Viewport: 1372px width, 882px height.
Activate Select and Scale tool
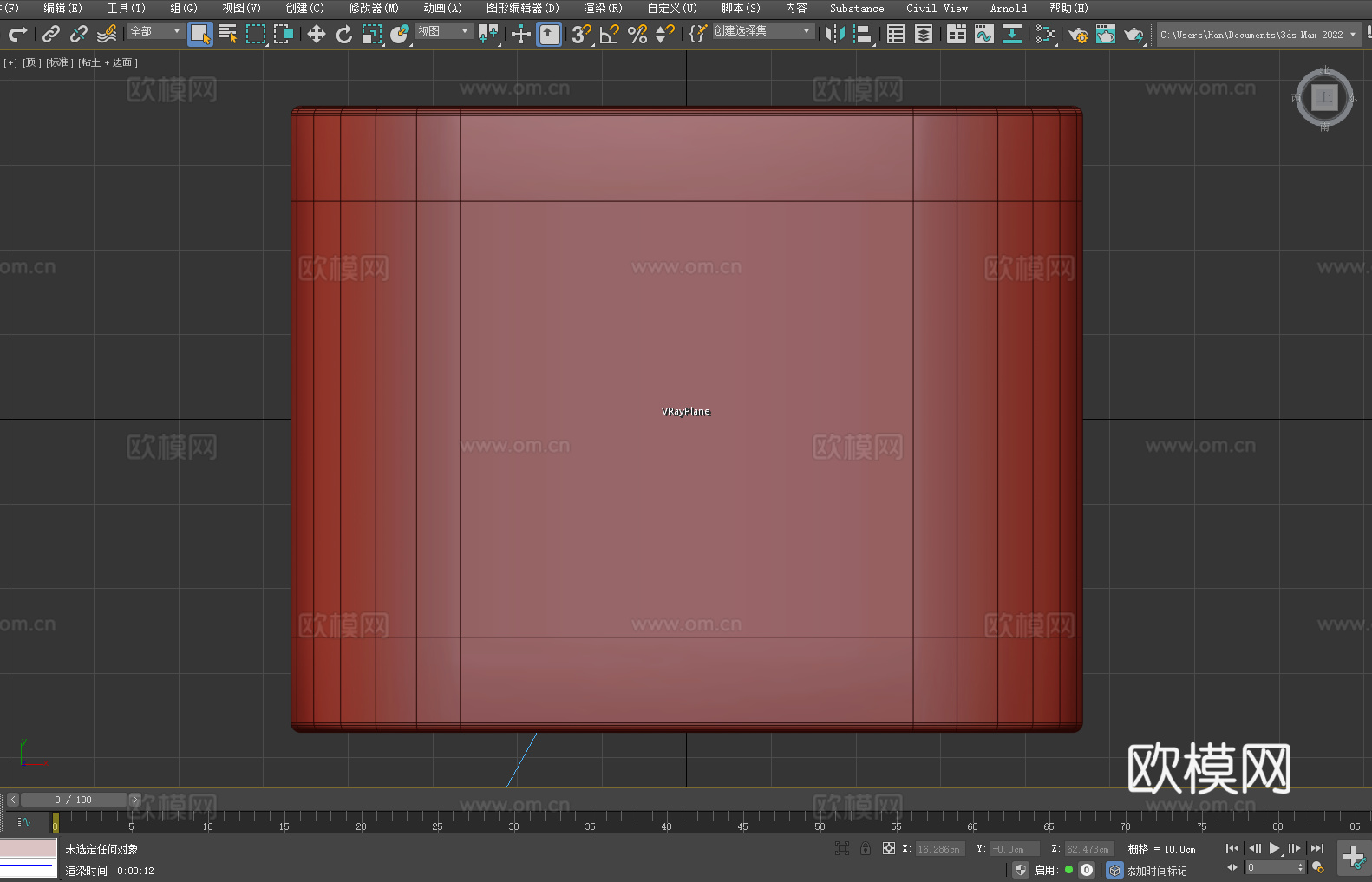(372, 34)
